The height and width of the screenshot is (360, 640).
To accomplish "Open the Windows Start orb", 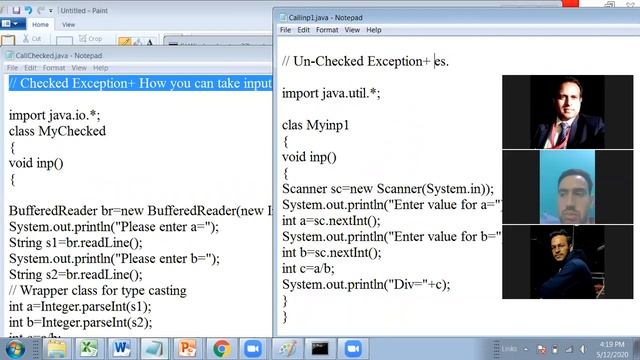I will pos(15,349).
